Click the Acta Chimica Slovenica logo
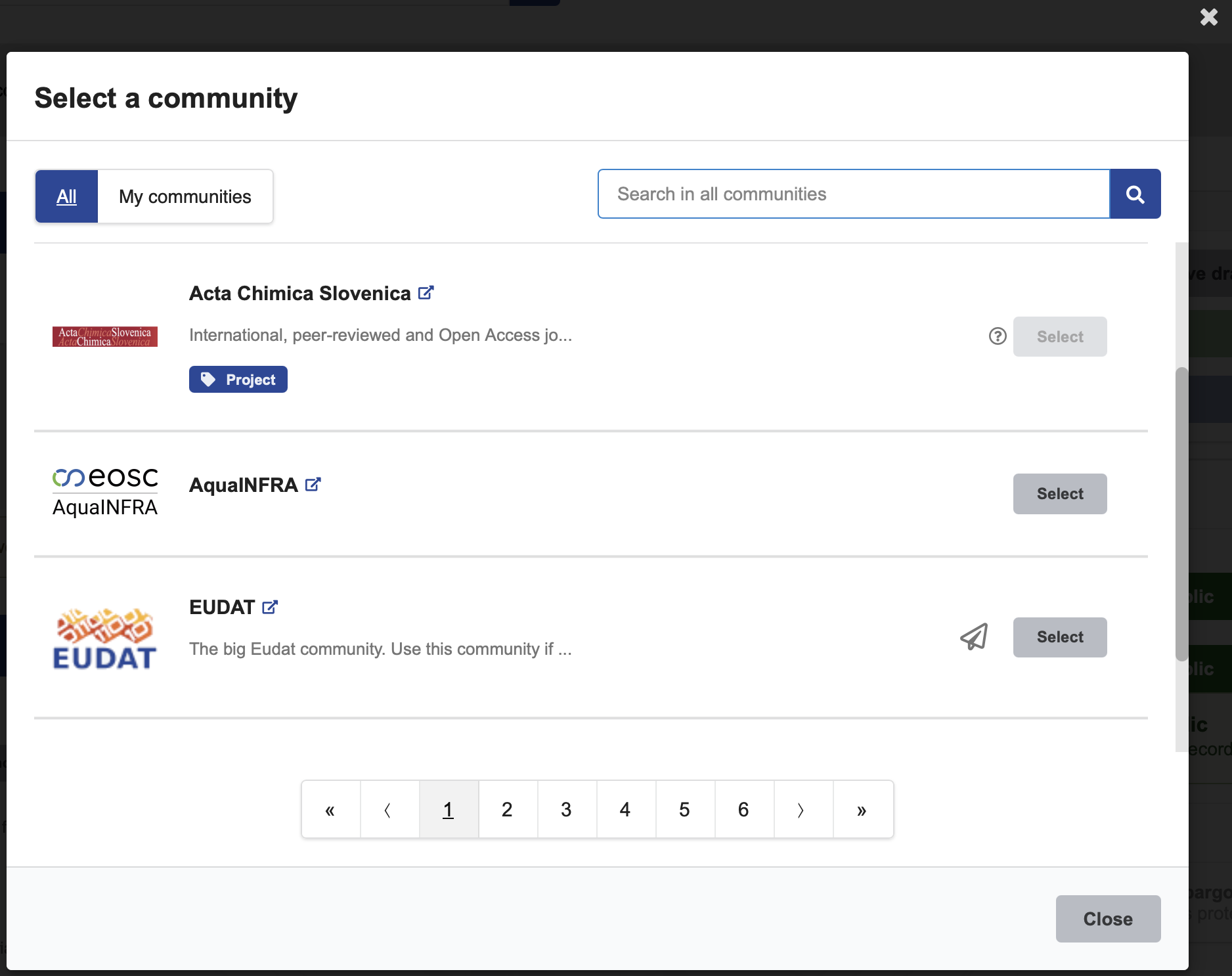Image resolution: width=1232 pixels, height=976 pixels. 104,336
